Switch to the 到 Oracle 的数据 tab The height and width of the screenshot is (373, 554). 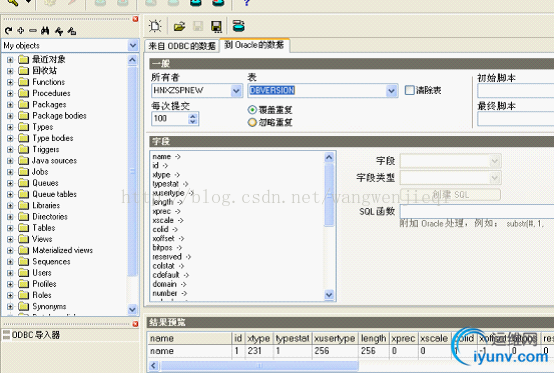click(254, 45)
